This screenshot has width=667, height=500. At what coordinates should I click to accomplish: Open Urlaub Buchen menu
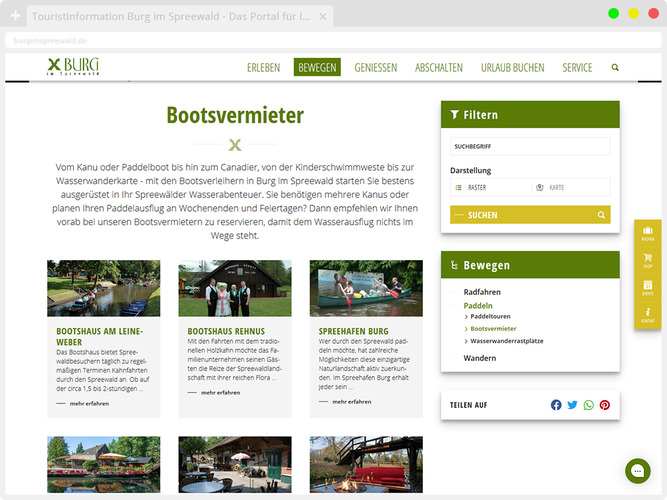point(512,68)
